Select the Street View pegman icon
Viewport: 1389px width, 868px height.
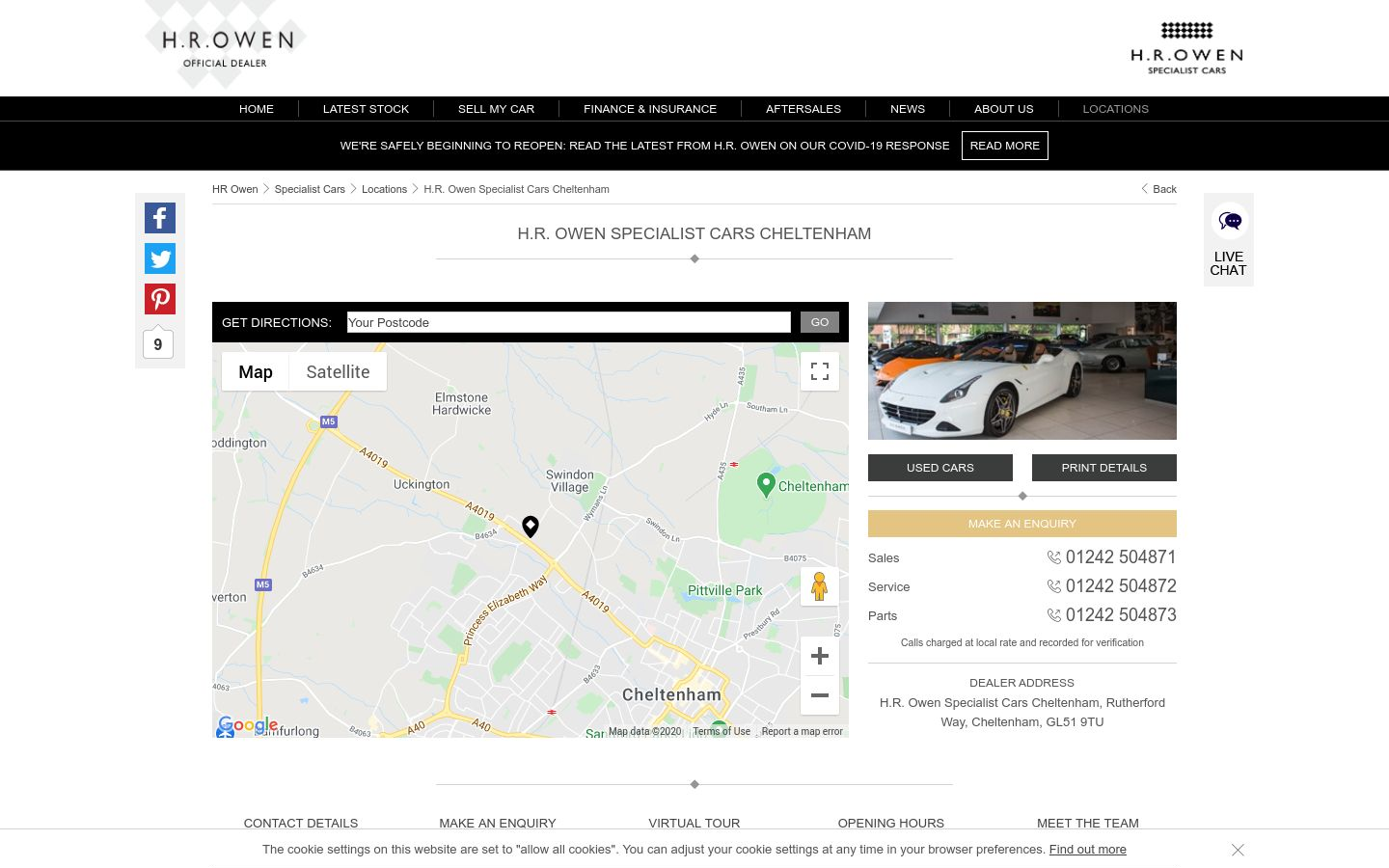[819, 586]
